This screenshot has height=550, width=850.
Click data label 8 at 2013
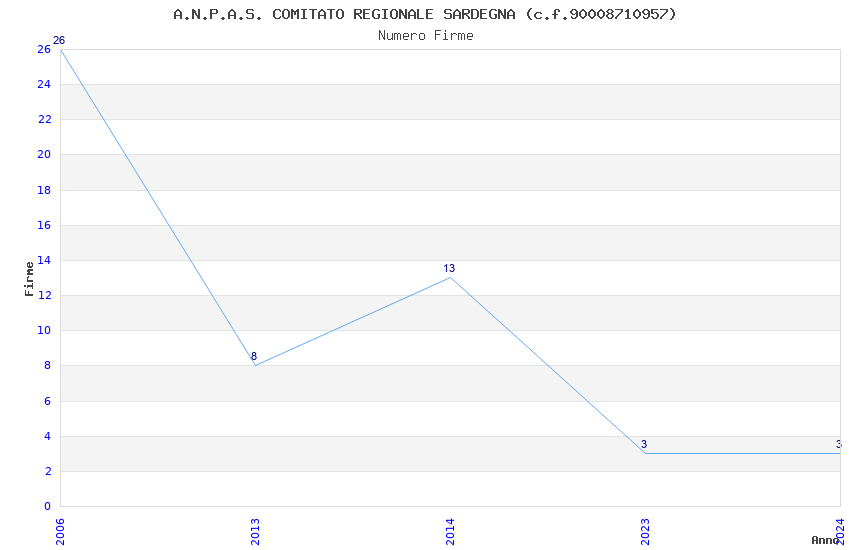coord(254,356)
